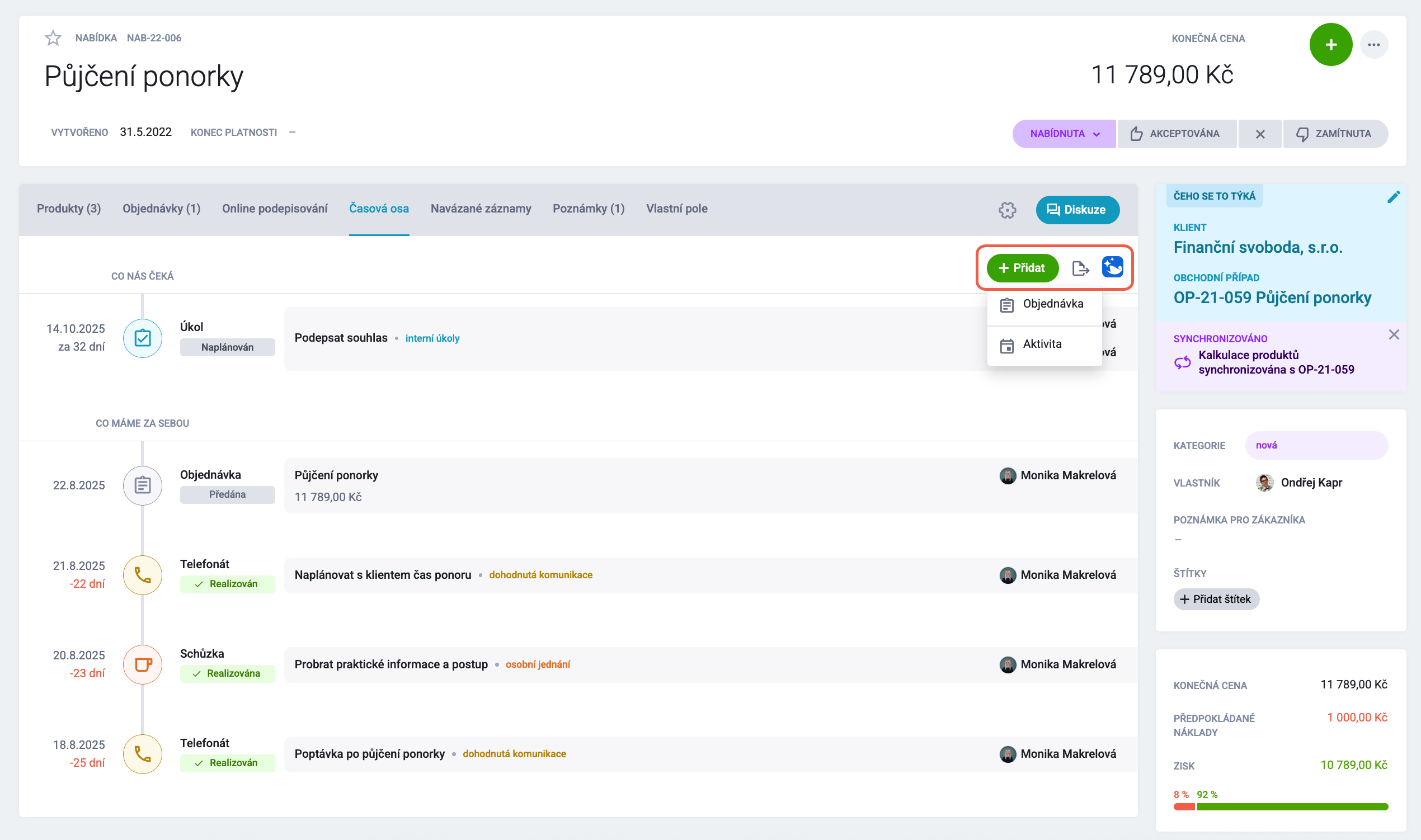Click the interní úkoly category link
The image size is (1421, 840).
[432, 338]
